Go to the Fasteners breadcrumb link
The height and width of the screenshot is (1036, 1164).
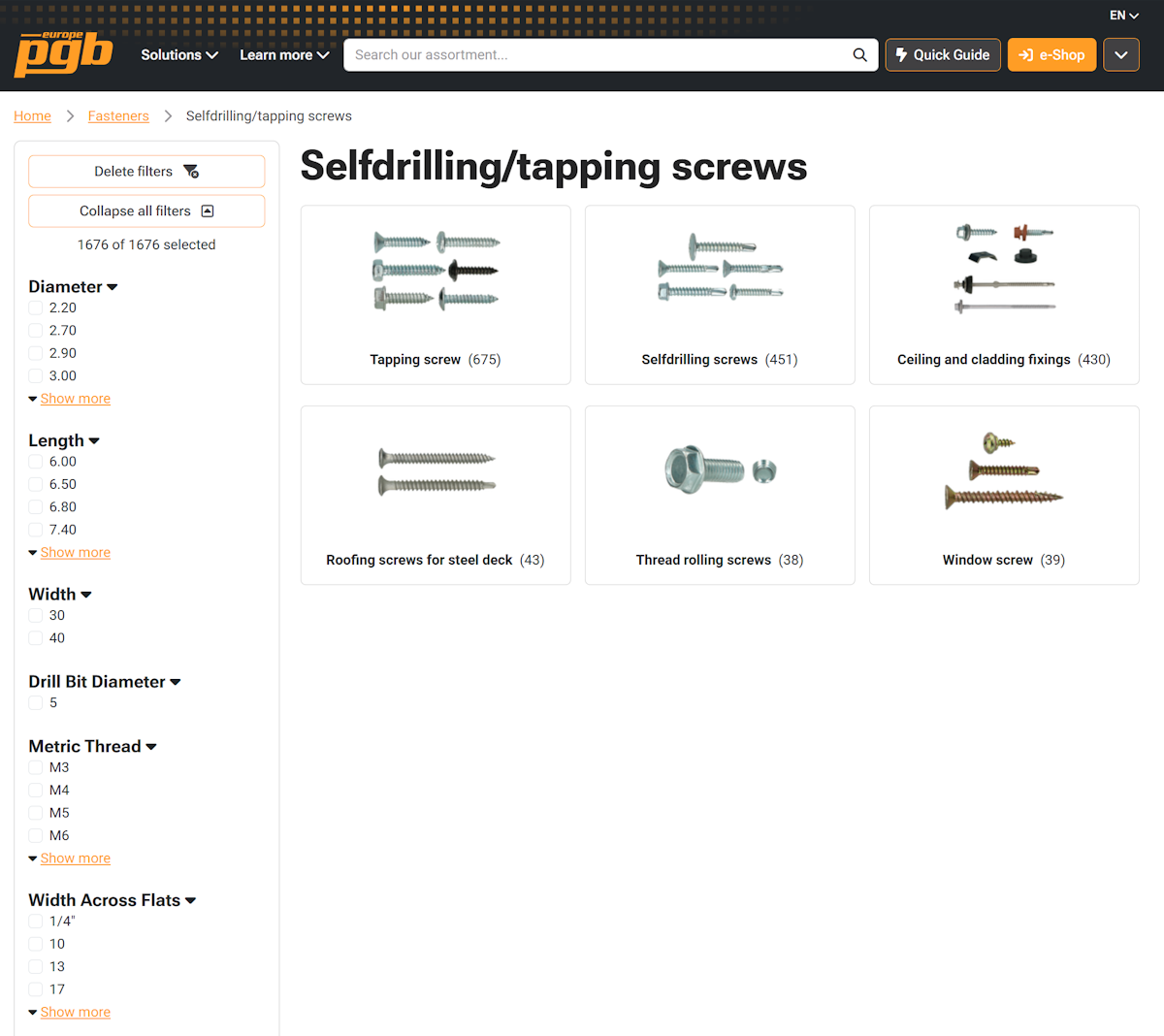(118, 116)
